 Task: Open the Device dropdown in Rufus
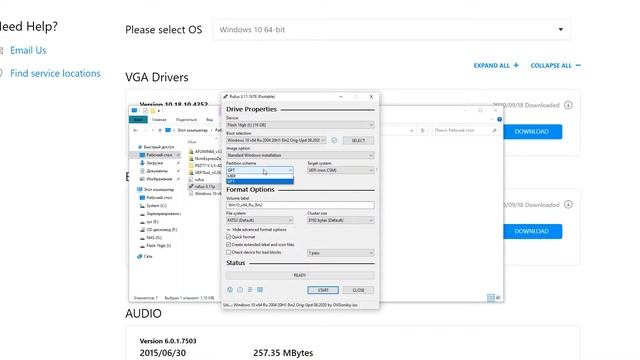[x=300, y=125]
